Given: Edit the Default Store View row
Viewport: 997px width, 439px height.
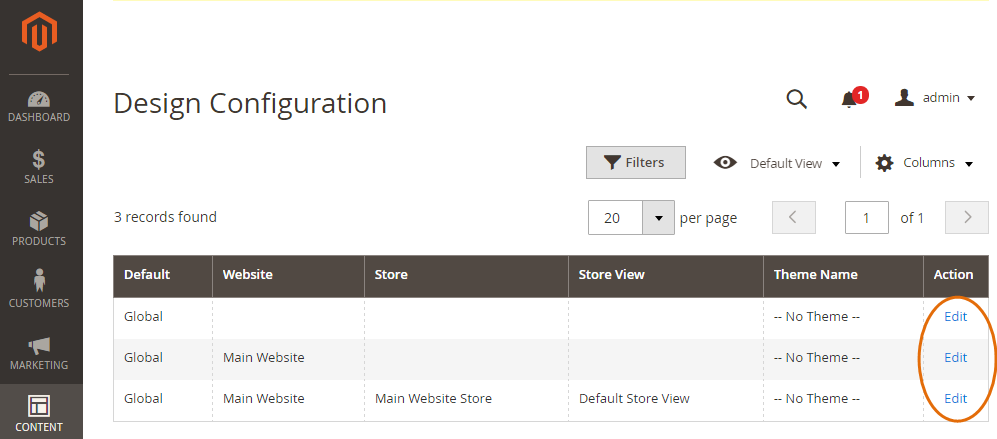Looking at the screenshot, I should coord(955,399).
